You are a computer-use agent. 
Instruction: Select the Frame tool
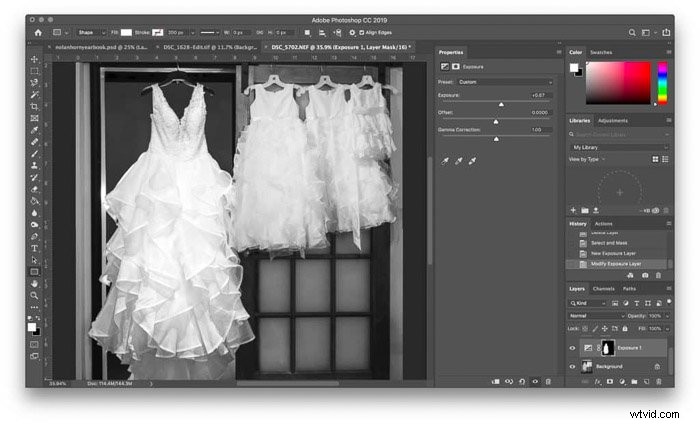coord(34,118)
